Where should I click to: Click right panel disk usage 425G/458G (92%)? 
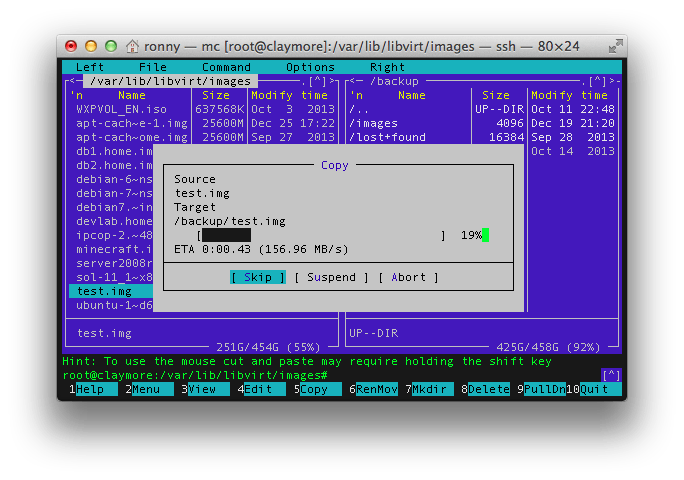[548, 347]
